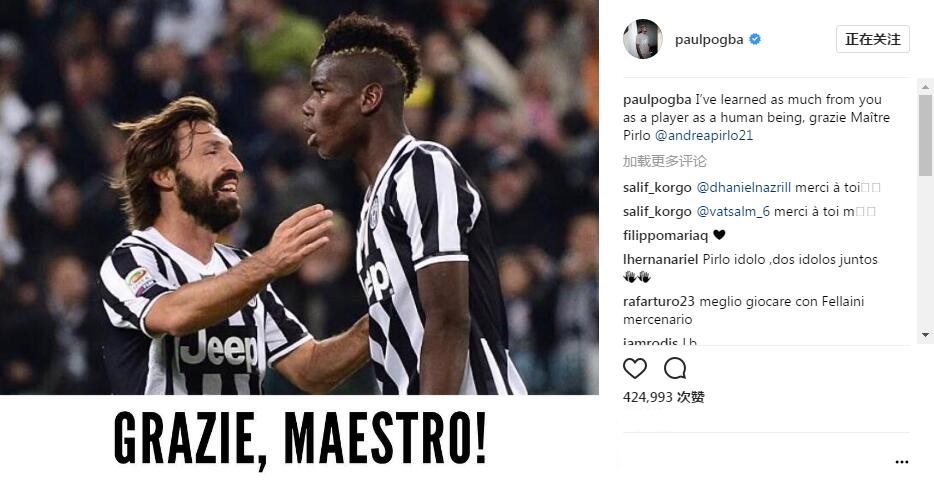This screenshot has width=934, height=488.
Task: Toggle the 正在关注 following button
Action: point(873,39)
